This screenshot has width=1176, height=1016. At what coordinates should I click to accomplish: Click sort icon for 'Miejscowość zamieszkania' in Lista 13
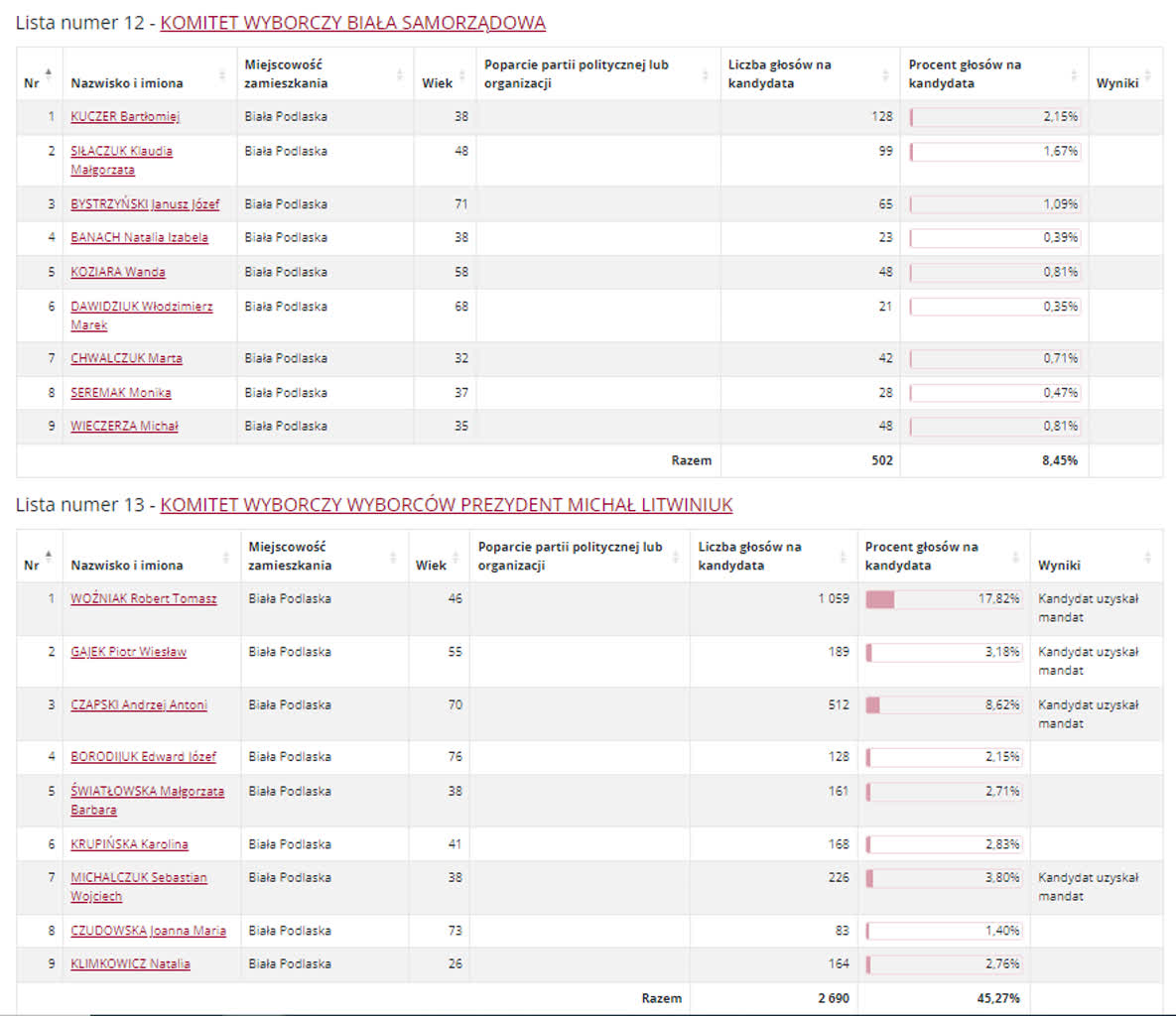394,557
